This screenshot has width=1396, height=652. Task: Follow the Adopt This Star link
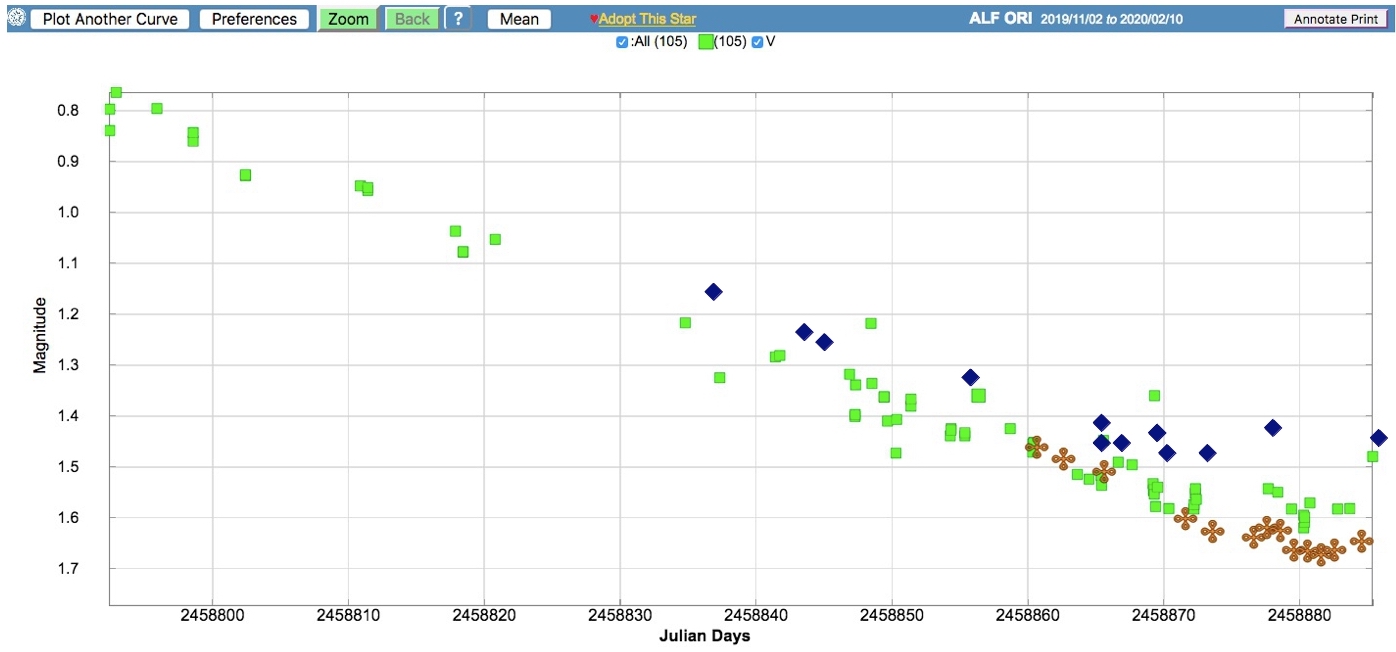647,19
